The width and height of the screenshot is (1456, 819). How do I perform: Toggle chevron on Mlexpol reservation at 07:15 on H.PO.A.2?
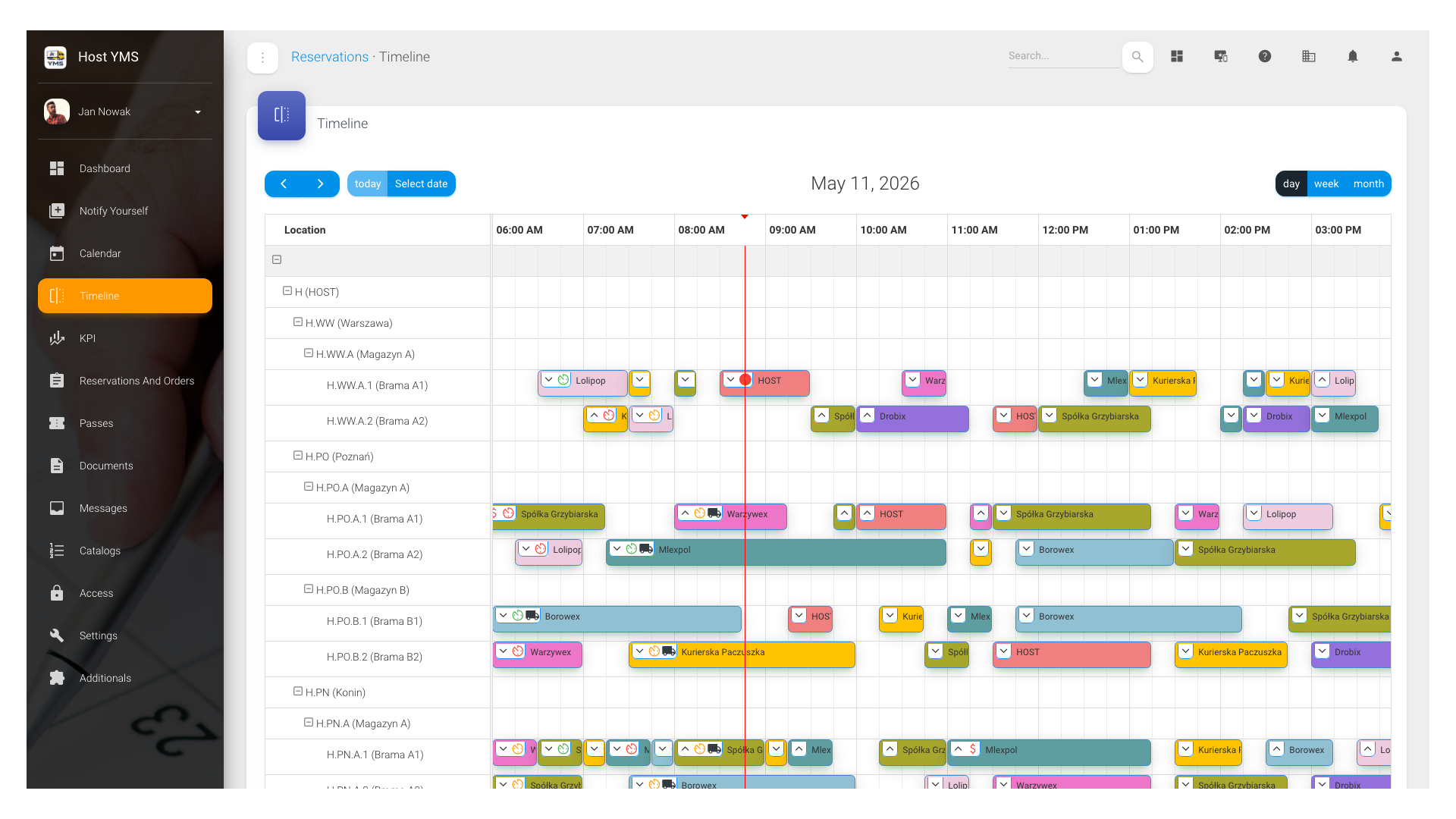pos(617,549)
